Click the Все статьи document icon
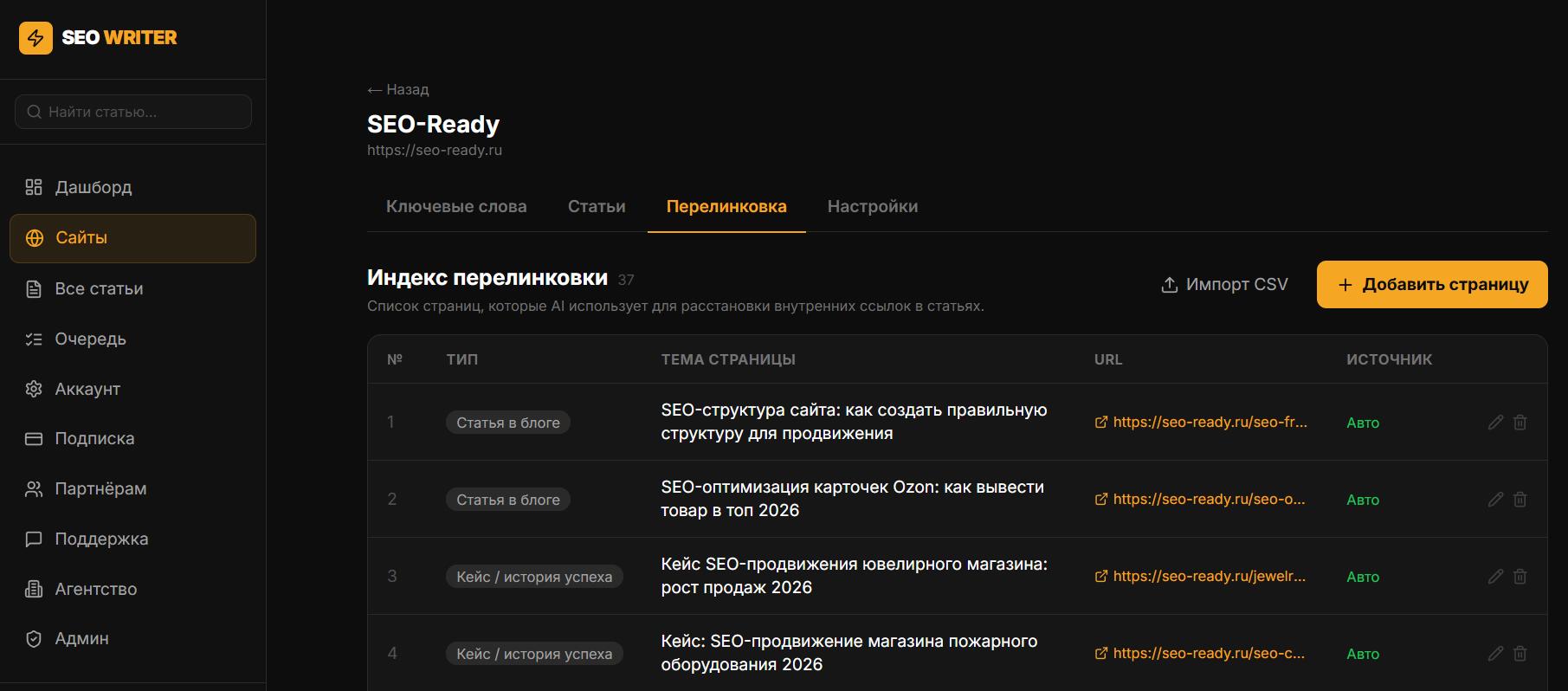1568x691 pixels. coord(34,288)
